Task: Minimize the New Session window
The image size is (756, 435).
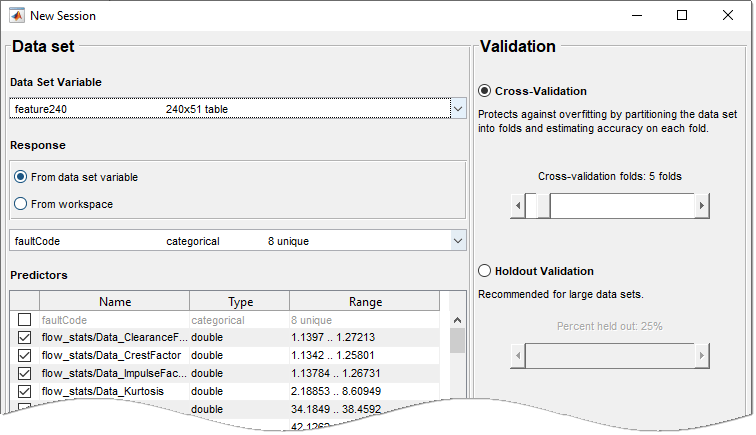Action: pos(636,16)
